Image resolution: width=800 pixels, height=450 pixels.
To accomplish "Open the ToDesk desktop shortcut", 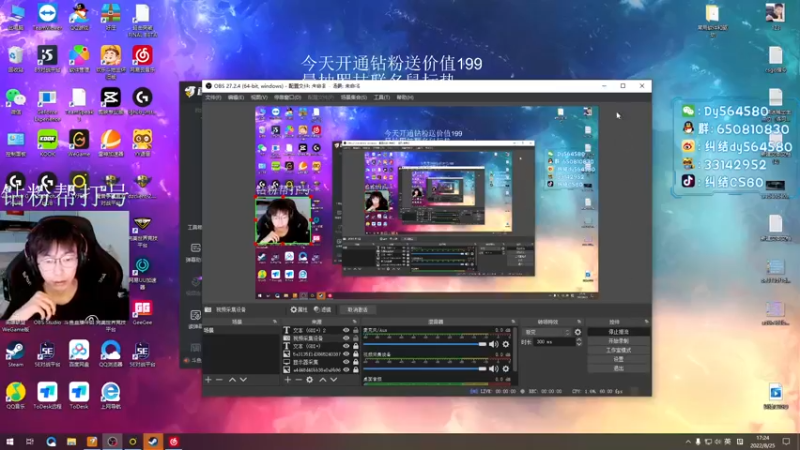I will coord(79,396).
